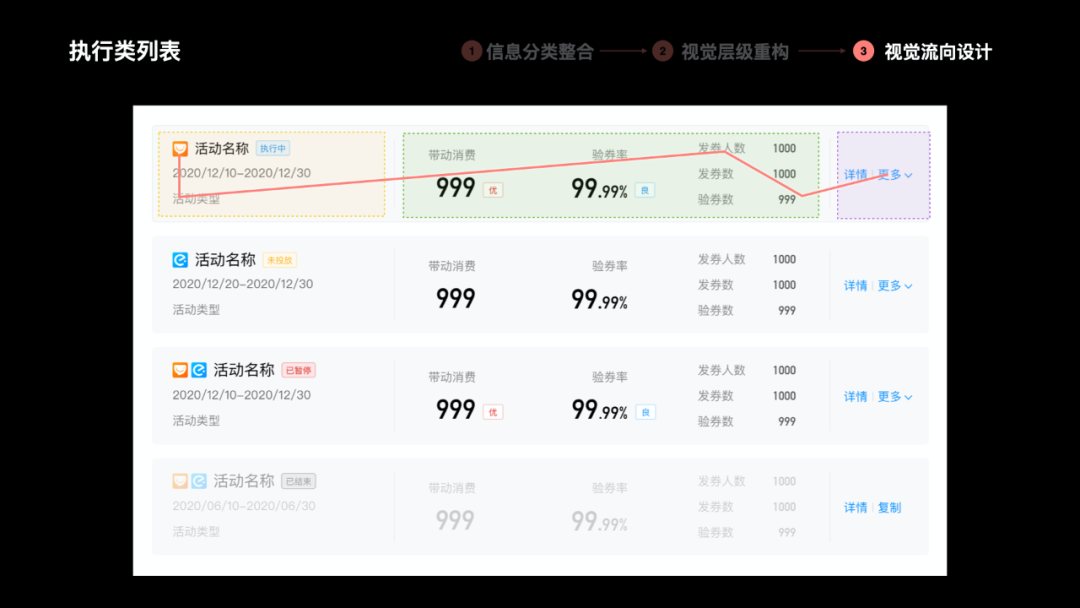1080x608 pixels.
Task: Click the date 2020/12/20-2020/12/30
Action: point(242,284)
